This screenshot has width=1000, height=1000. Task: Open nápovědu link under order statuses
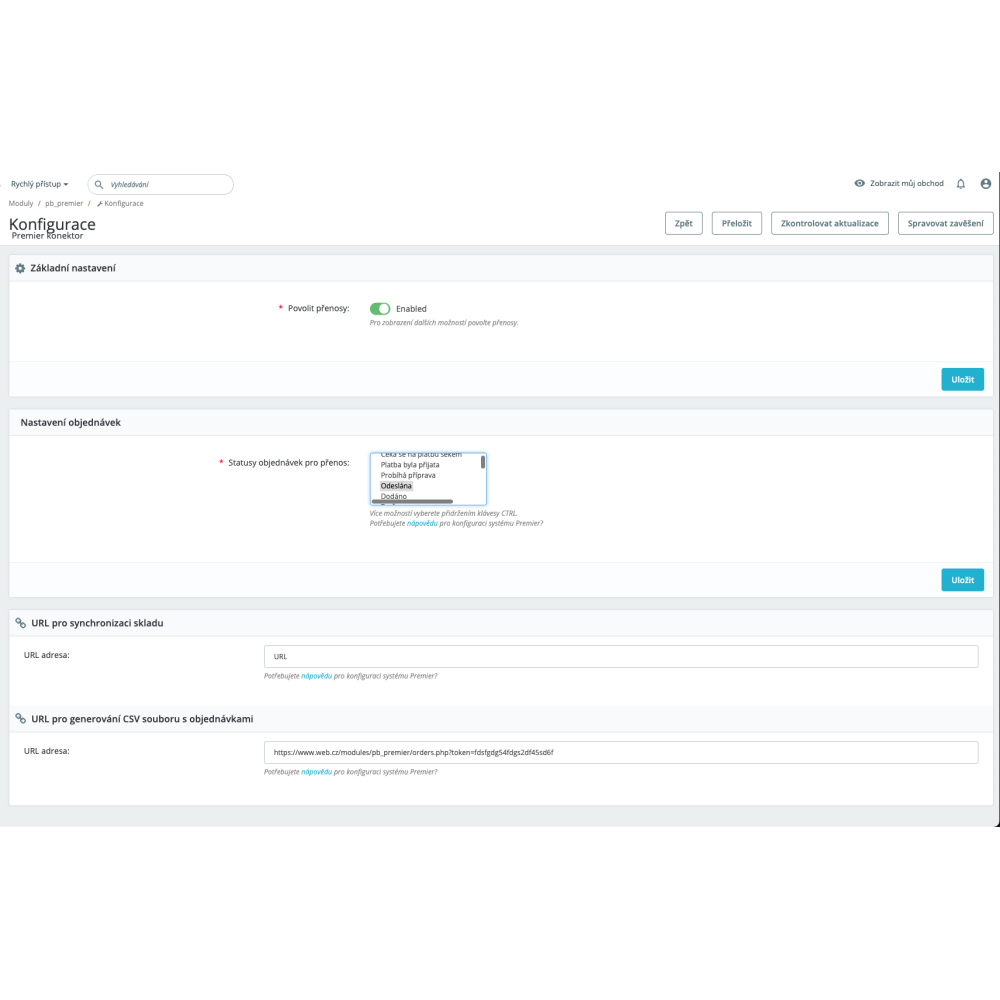click(x=422, y=523)
